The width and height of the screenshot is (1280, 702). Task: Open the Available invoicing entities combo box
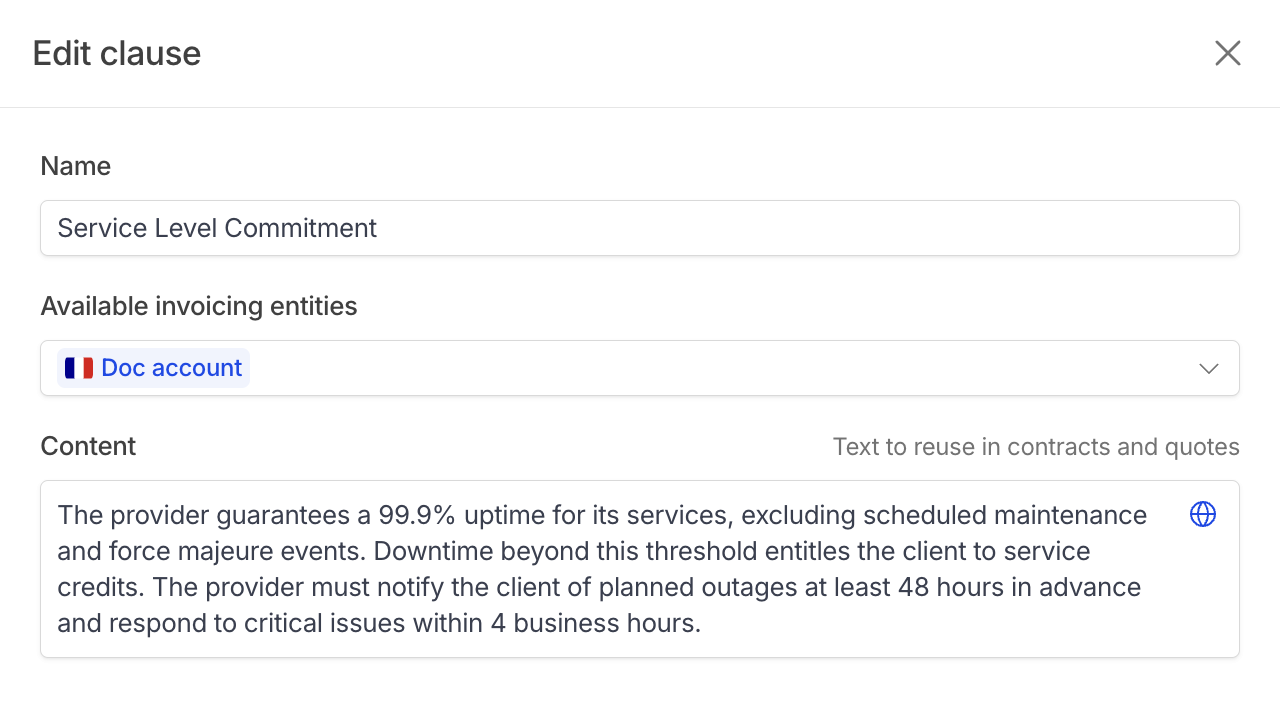click(640, 368)
